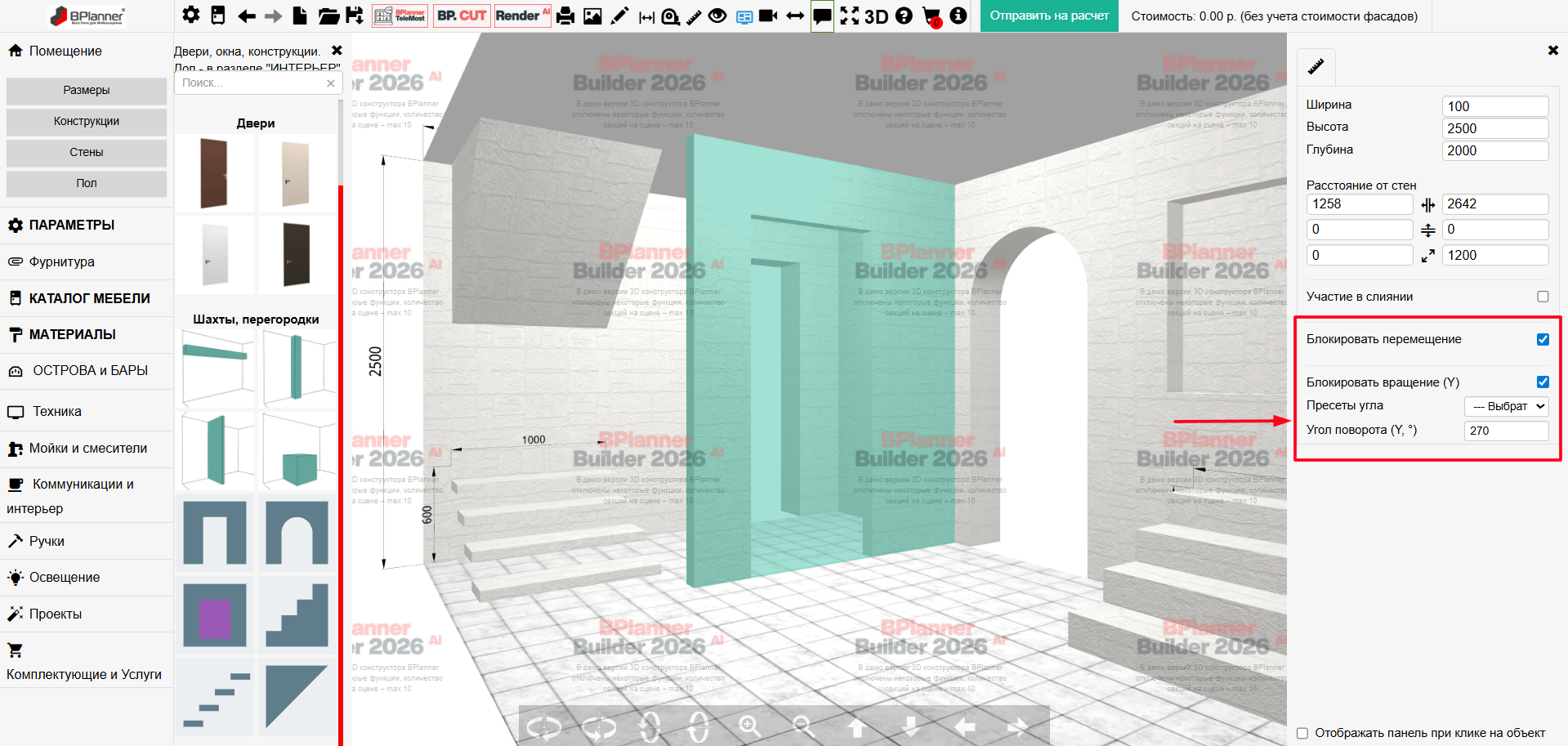The width and height of the screenshot is (1568, 746).
Task: Click the 'Угол поворота' input field
Action: tap(1507, 431)
